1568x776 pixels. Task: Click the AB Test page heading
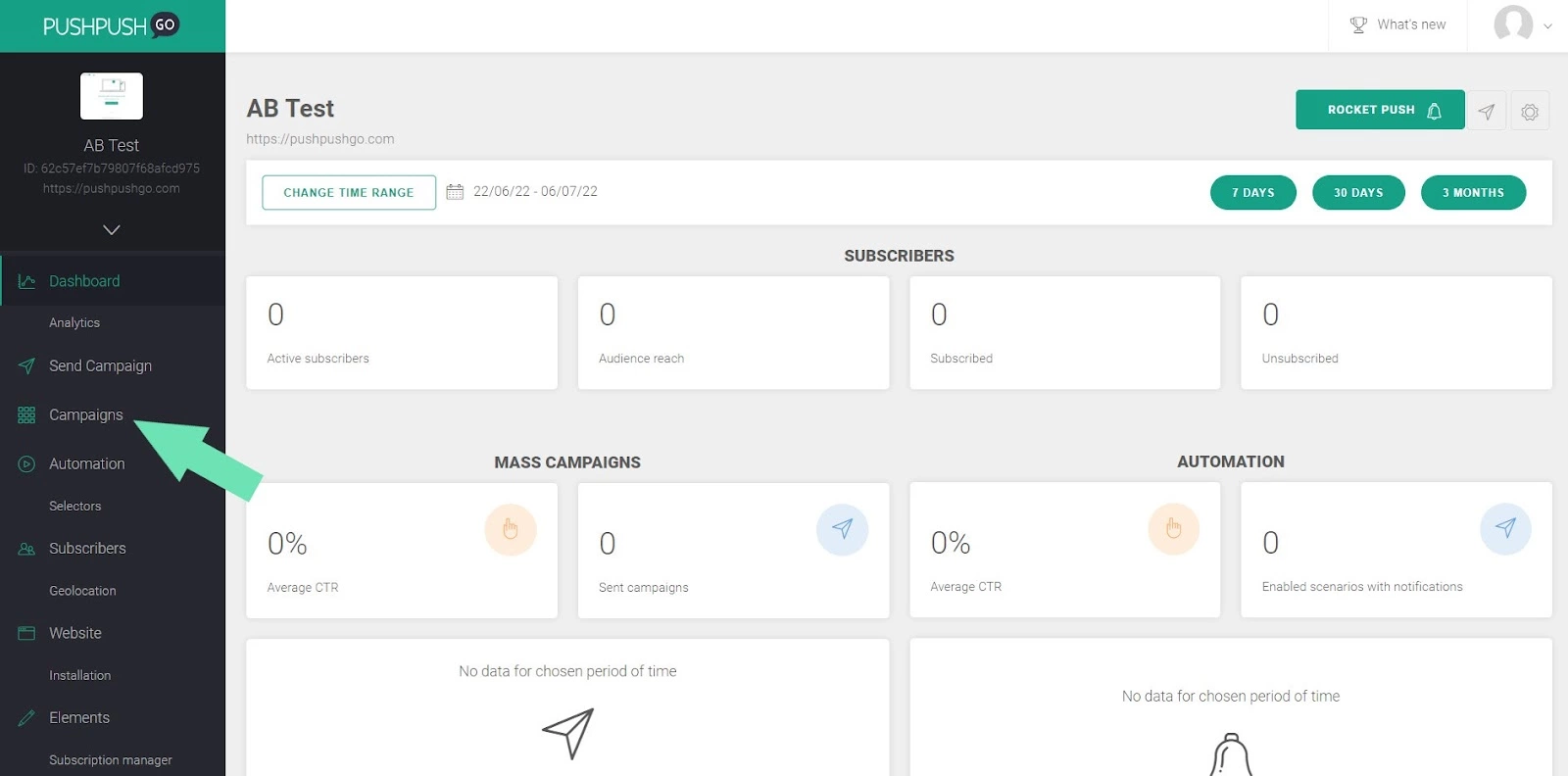[290, 108]
